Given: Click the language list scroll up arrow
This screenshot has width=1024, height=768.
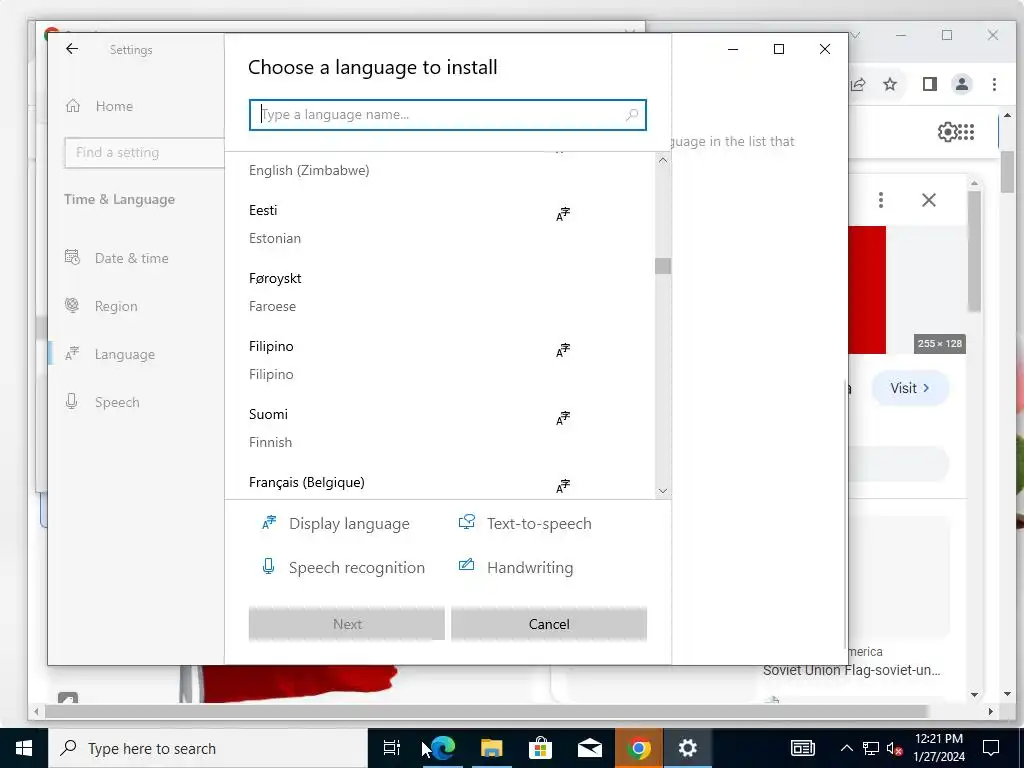Looking at the screenshot, I should click(663, 160).
